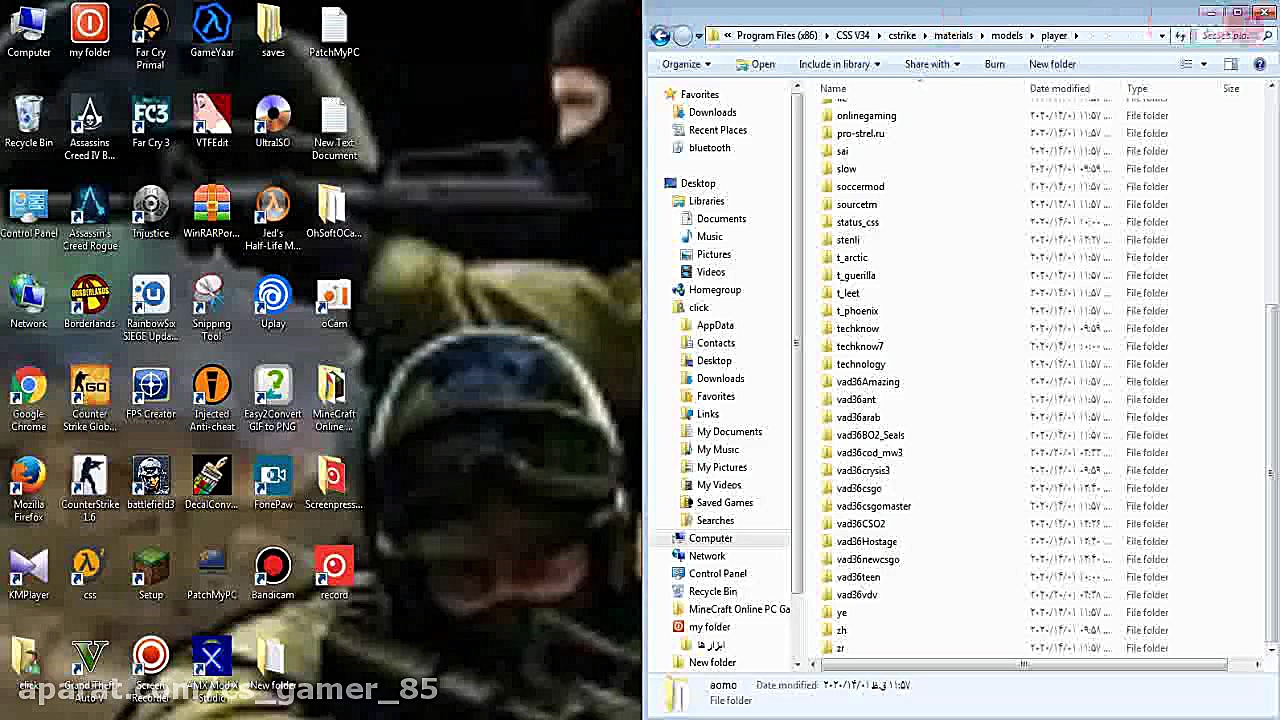Open the Organize dropdown menu
The height and width of the screenshot is (720, 1280).
(x=686, y=64)
